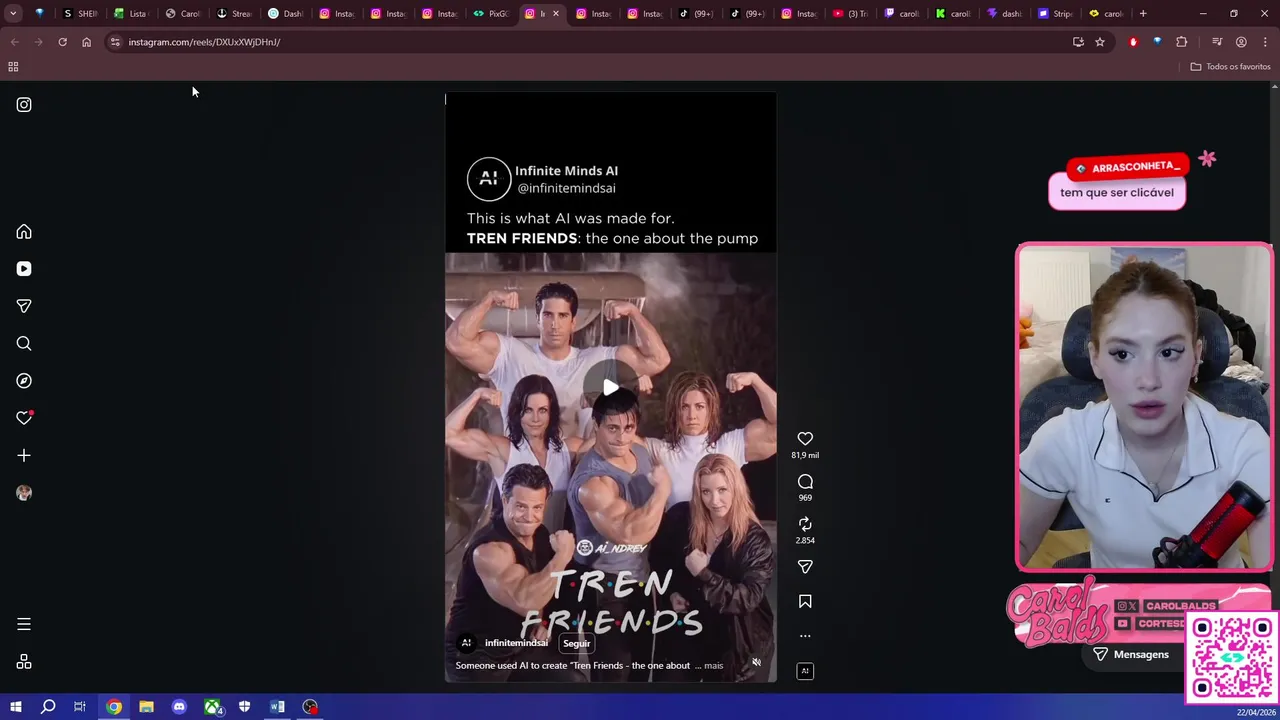Open Word from the taskbar
1280x720 pixels.
(x=277, y=707)
